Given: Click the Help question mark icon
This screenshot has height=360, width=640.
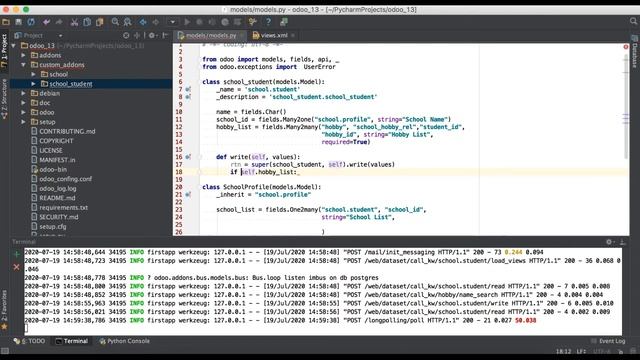Looking at the screenshot, I should pos(268,22).
